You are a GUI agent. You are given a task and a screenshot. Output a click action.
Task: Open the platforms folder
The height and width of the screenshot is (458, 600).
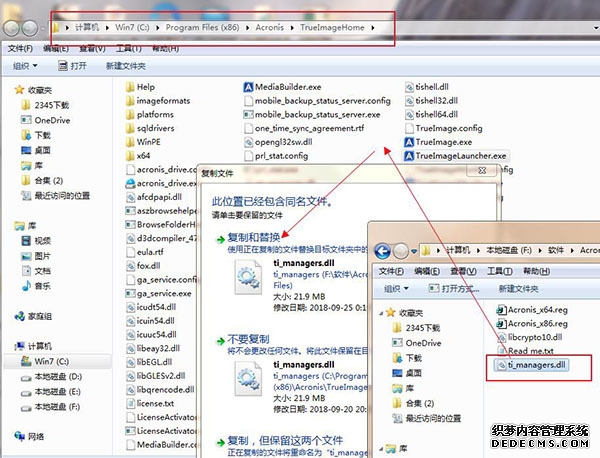(150, 115)
